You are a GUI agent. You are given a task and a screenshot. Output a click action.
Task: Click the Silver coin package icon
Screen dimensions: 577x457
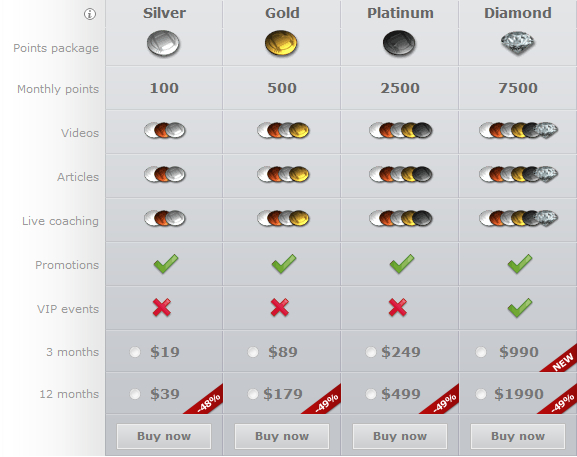(163, 43)
